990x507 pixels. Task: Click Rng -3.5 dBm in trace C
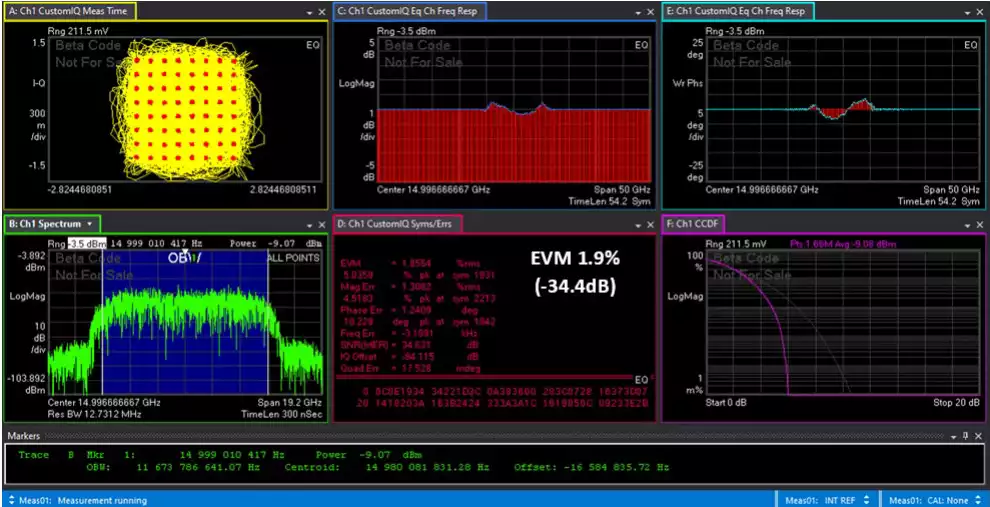(406, 30)
